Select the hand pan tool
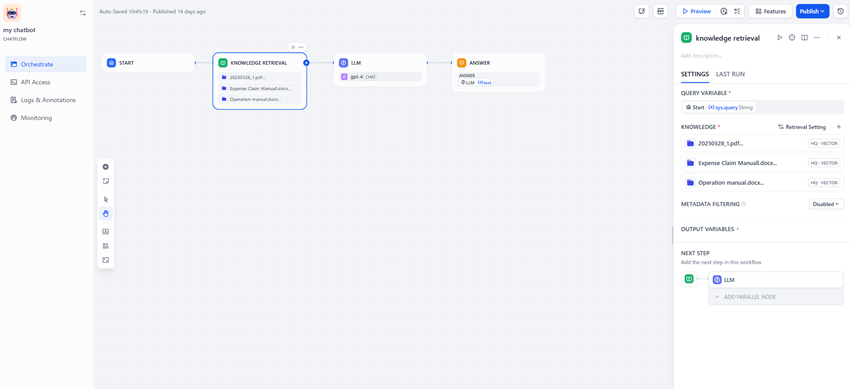The height and width of the screenshot is (389, 850). (x=106, y=213)
